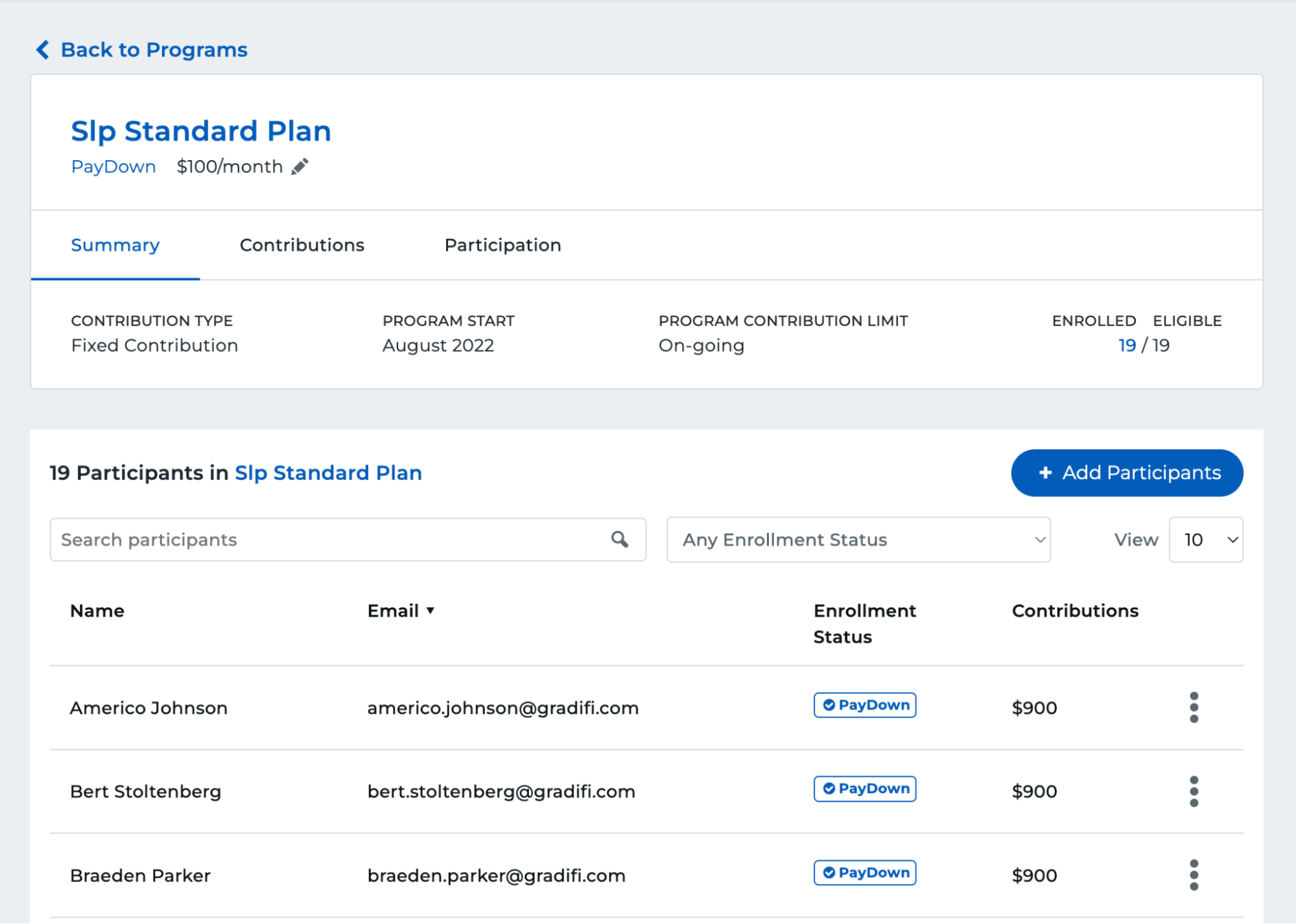Focus the Search participants field
Screen dimensions: 1296x924
348,539
